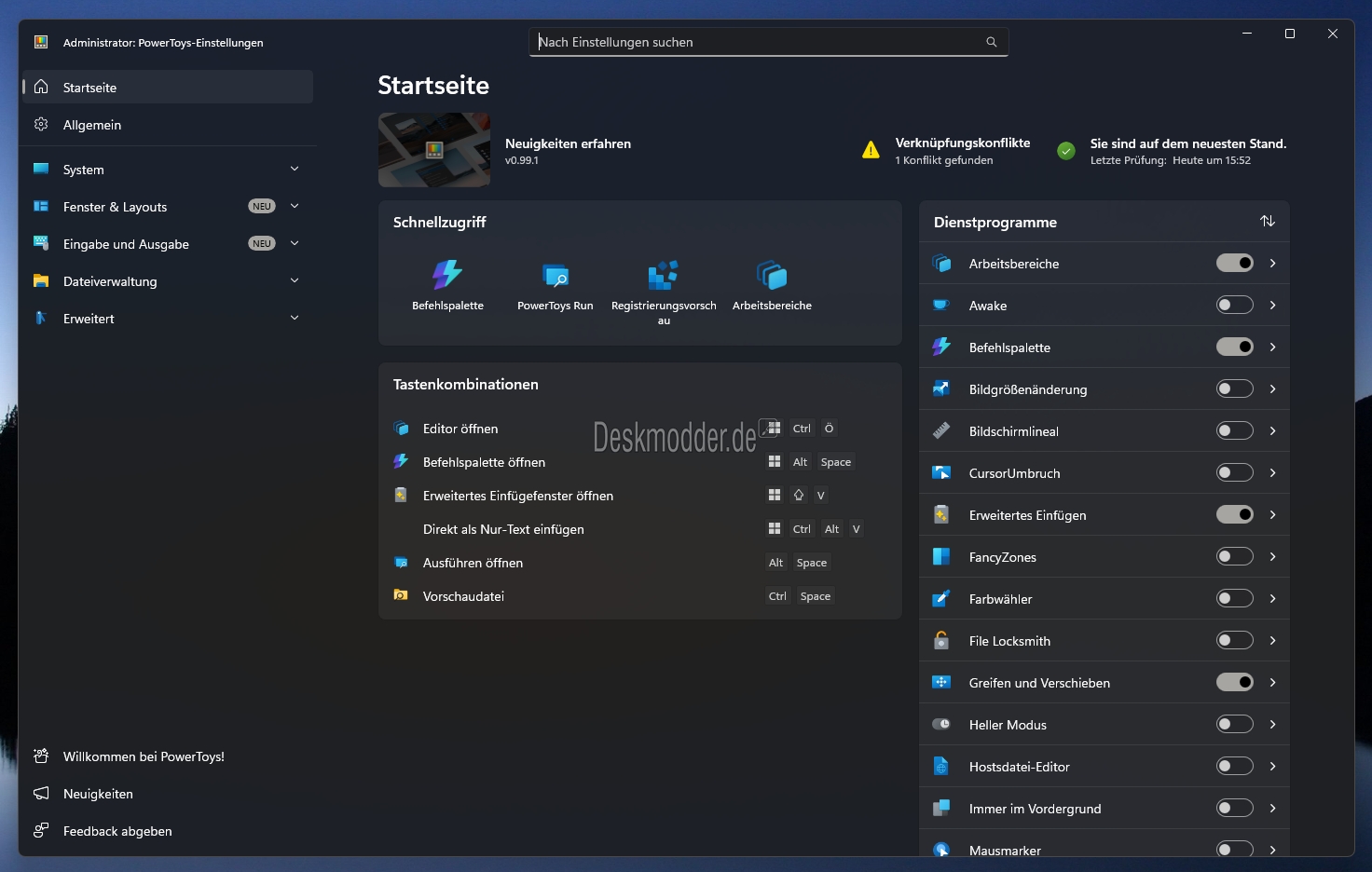Click the search magnifier icon

991,42
